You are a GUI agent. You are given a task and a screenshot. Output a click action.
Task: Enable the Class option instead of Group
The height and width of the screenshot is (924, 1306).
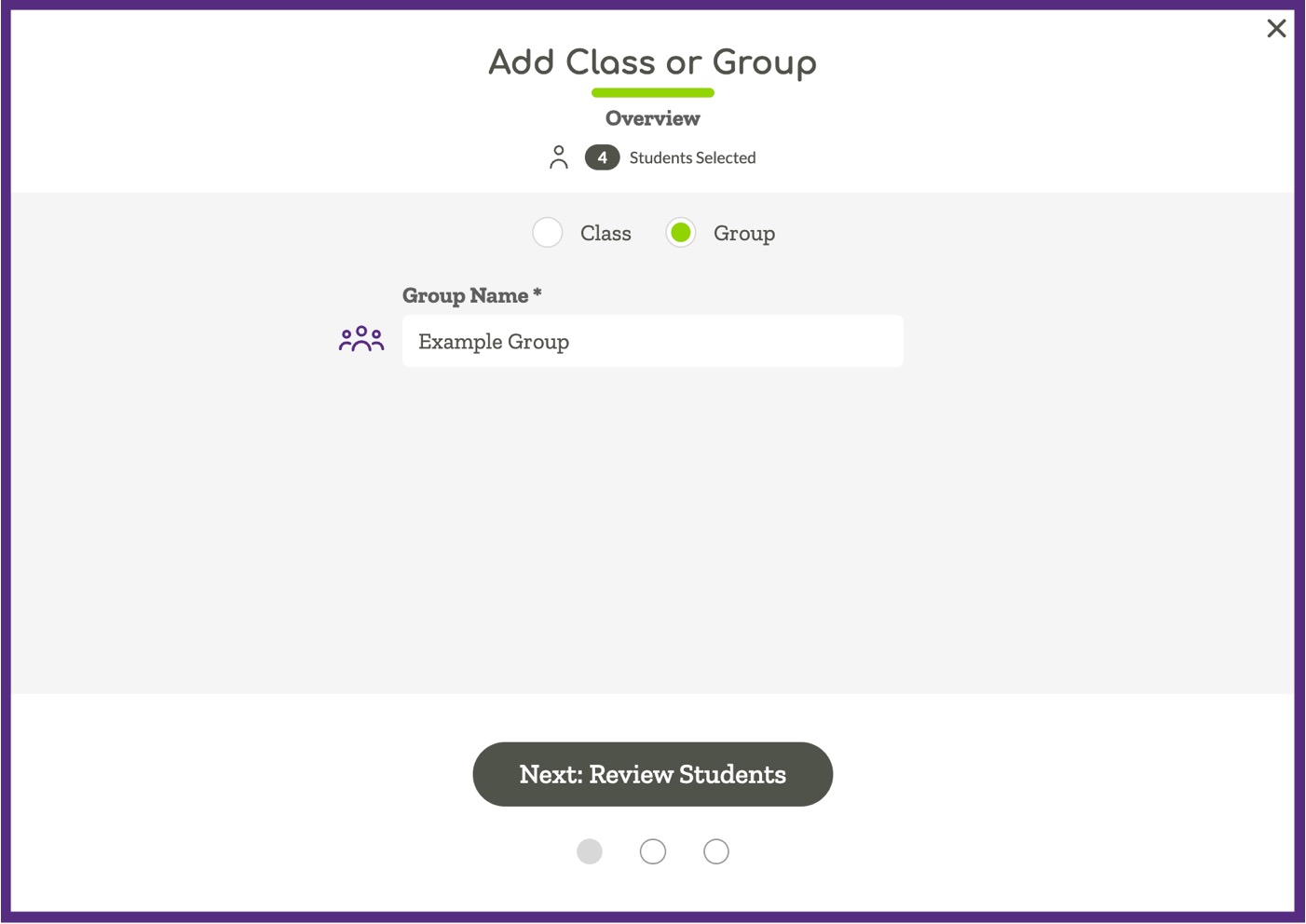(548, 232)
